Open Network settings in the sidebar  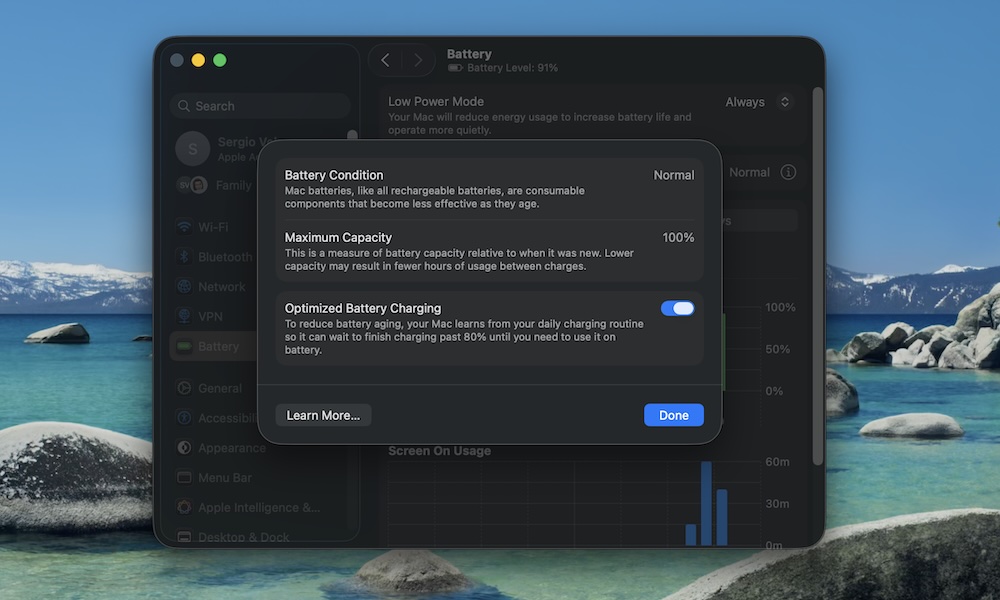click(221, 286)
